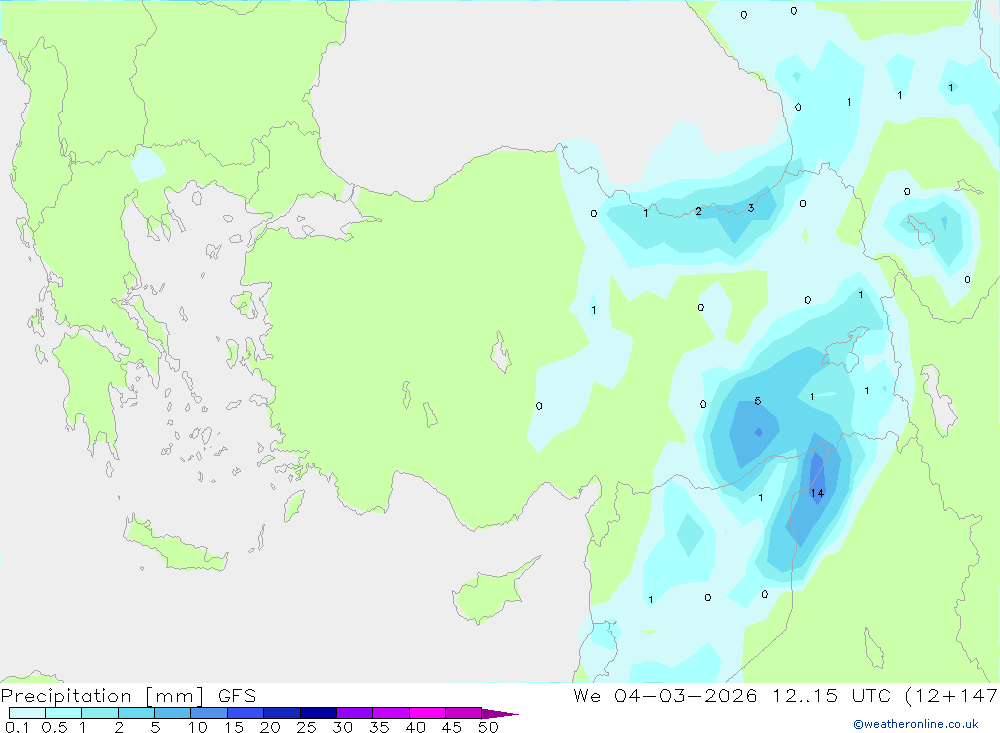Click Lake Tuz in central Turkey
Viewport: 1000px width, 733px height.
pos(501,352)
